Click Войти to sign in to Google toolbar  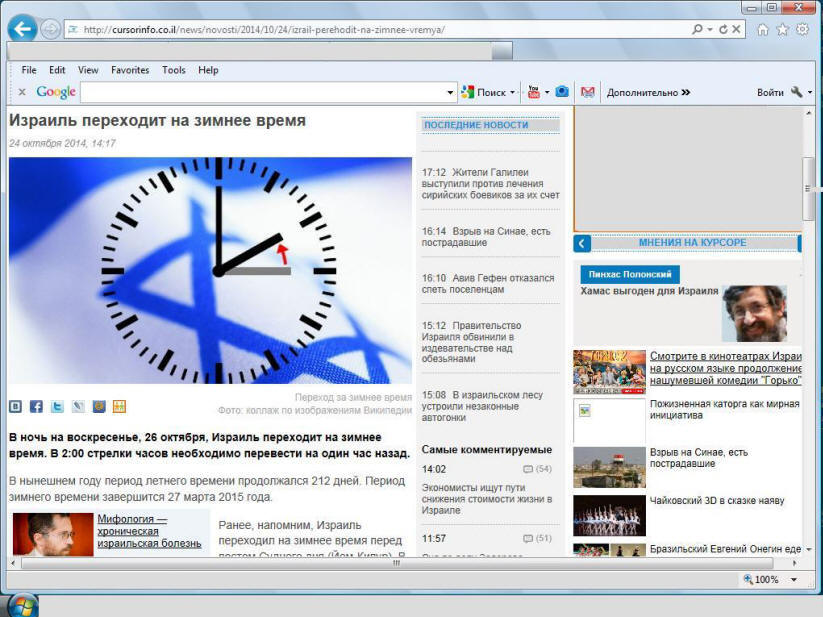770,92
